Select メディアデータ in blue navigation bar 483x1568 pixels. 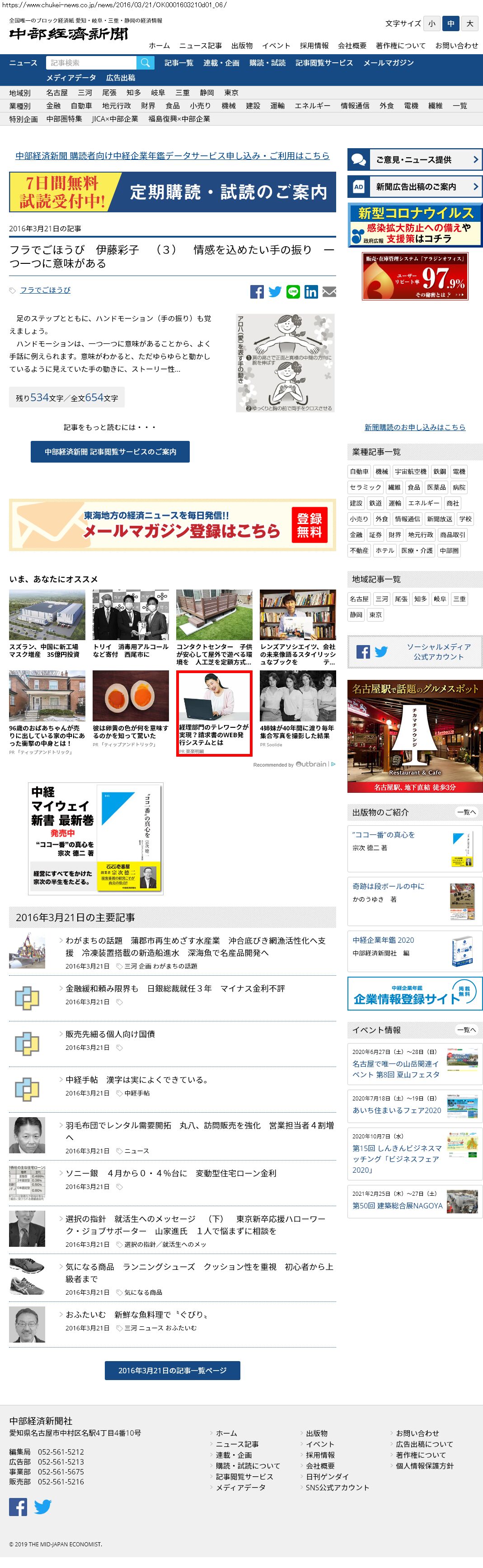(71, 78)
